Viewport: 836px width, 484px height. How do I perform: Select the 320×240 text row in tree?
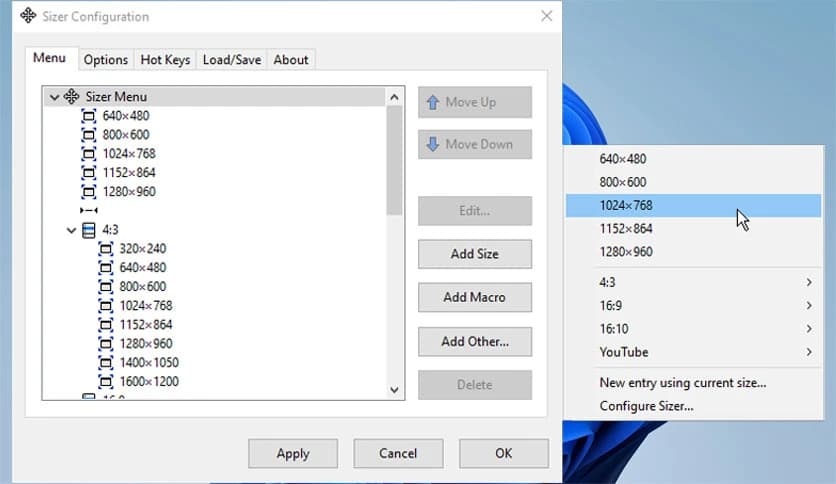coord(143,248)
